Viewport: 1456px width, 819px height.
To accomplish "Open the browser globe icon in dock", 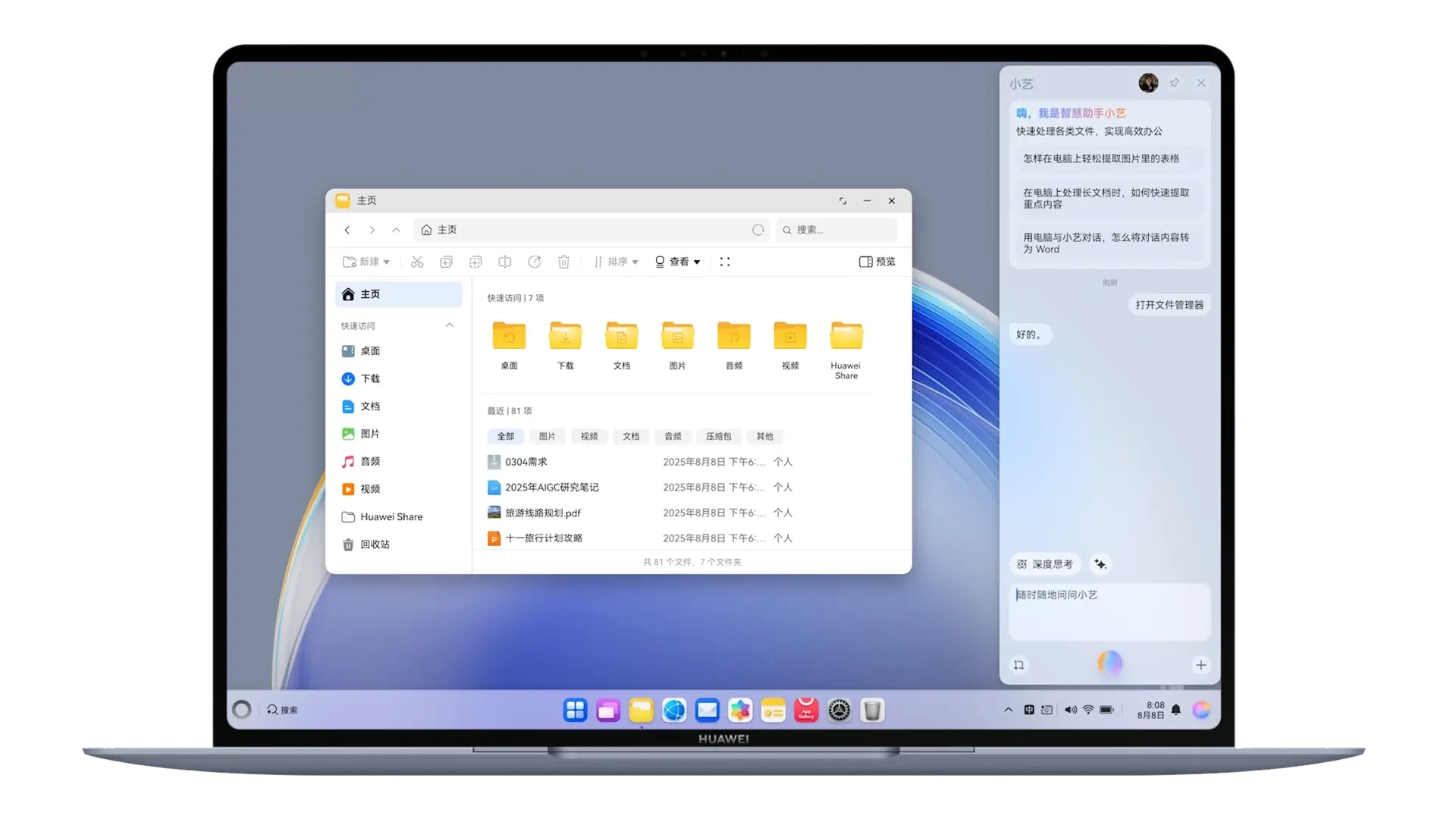I will (674, 710).
